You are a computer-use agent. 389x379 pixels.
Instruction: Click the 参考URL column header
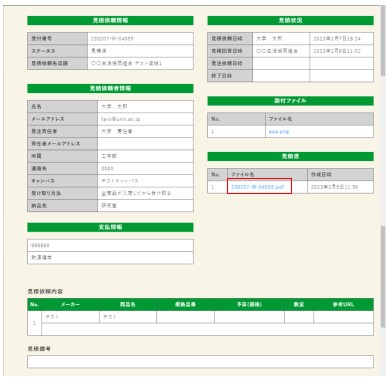343,304
